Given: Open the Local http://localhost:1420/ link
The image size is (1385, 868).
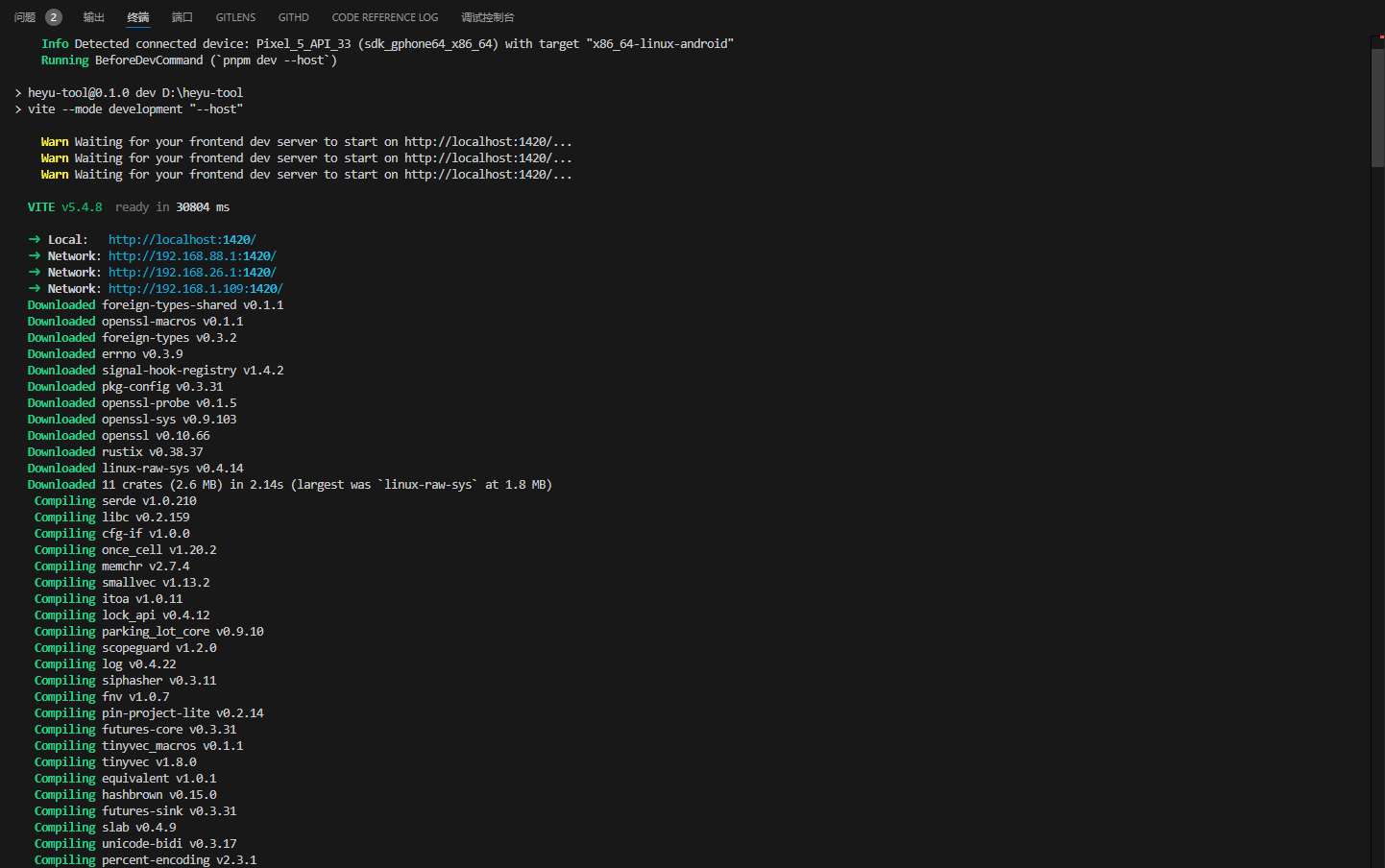Looking at the screenshot, I should coord(182,240).
